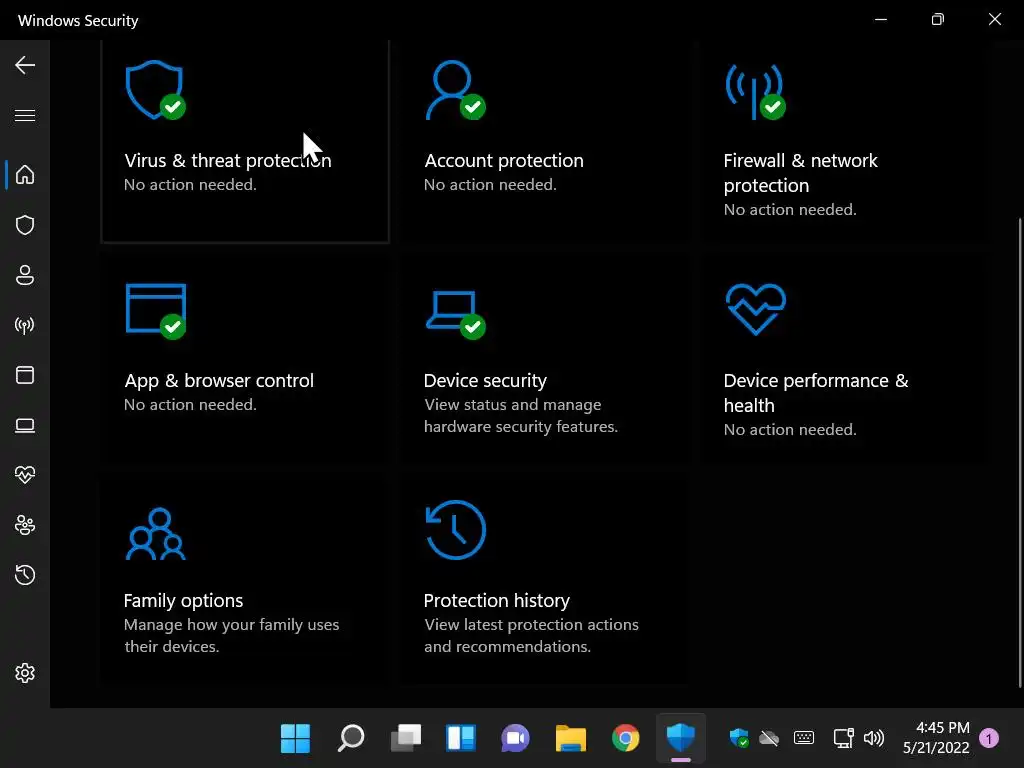
Task: Open Protection history clock icon in sidebar
Action: tap(25, 575)
